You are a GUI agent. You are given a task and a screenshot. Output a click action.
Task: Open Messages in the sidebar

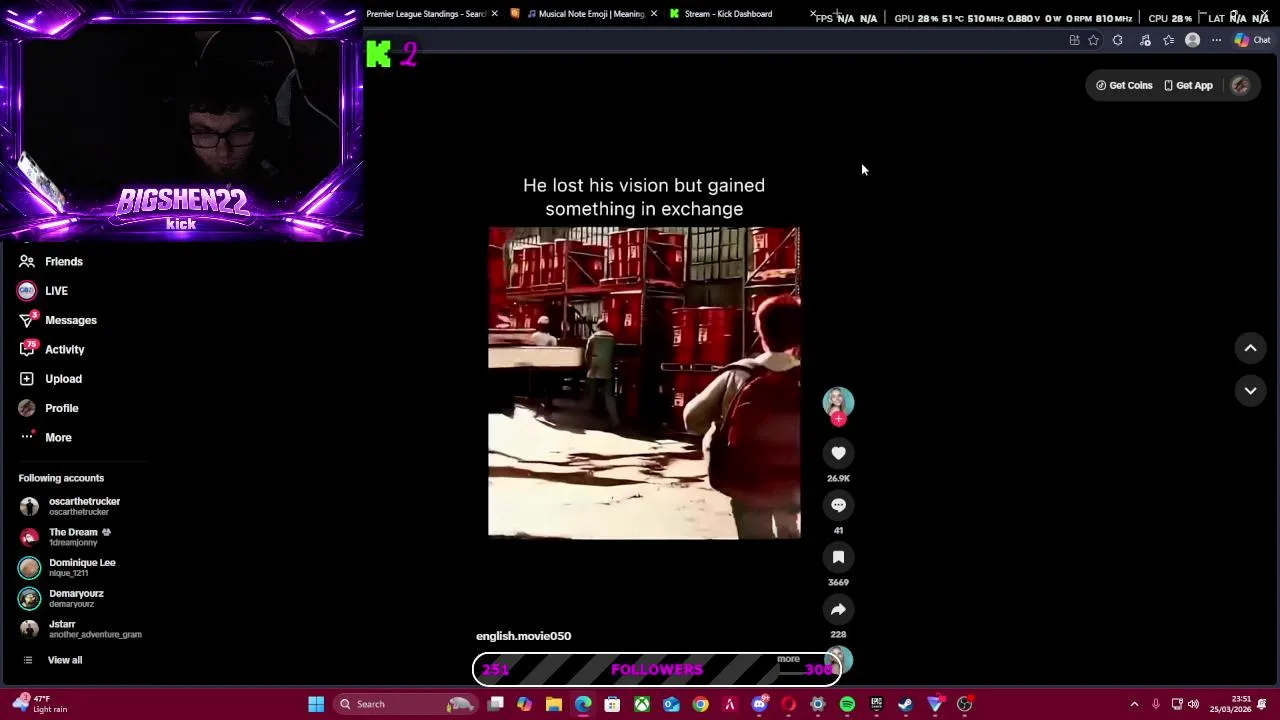click(70, 320)
